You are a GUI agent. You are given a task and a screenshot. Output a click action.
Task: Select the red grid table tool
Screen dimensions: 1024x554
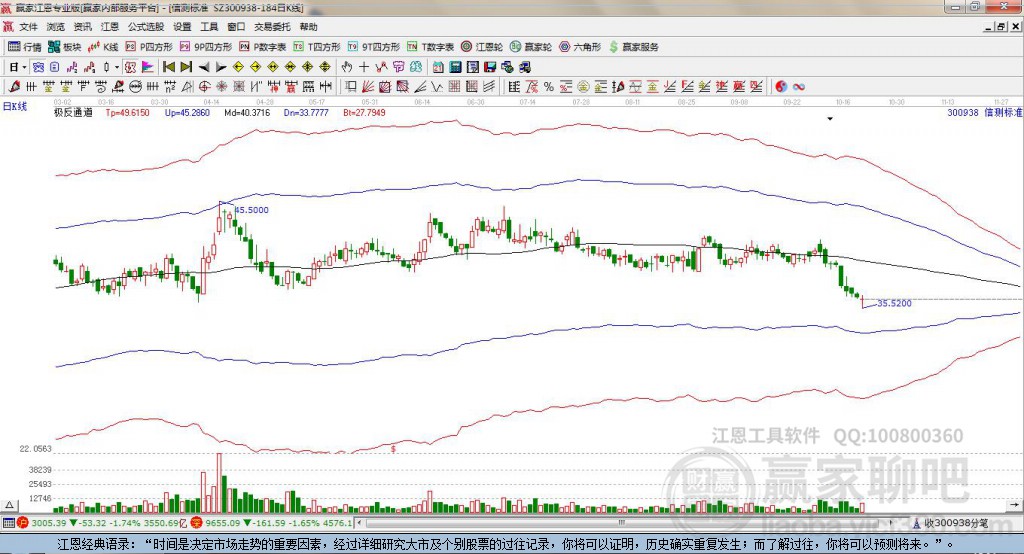click(x=454, y=86)
